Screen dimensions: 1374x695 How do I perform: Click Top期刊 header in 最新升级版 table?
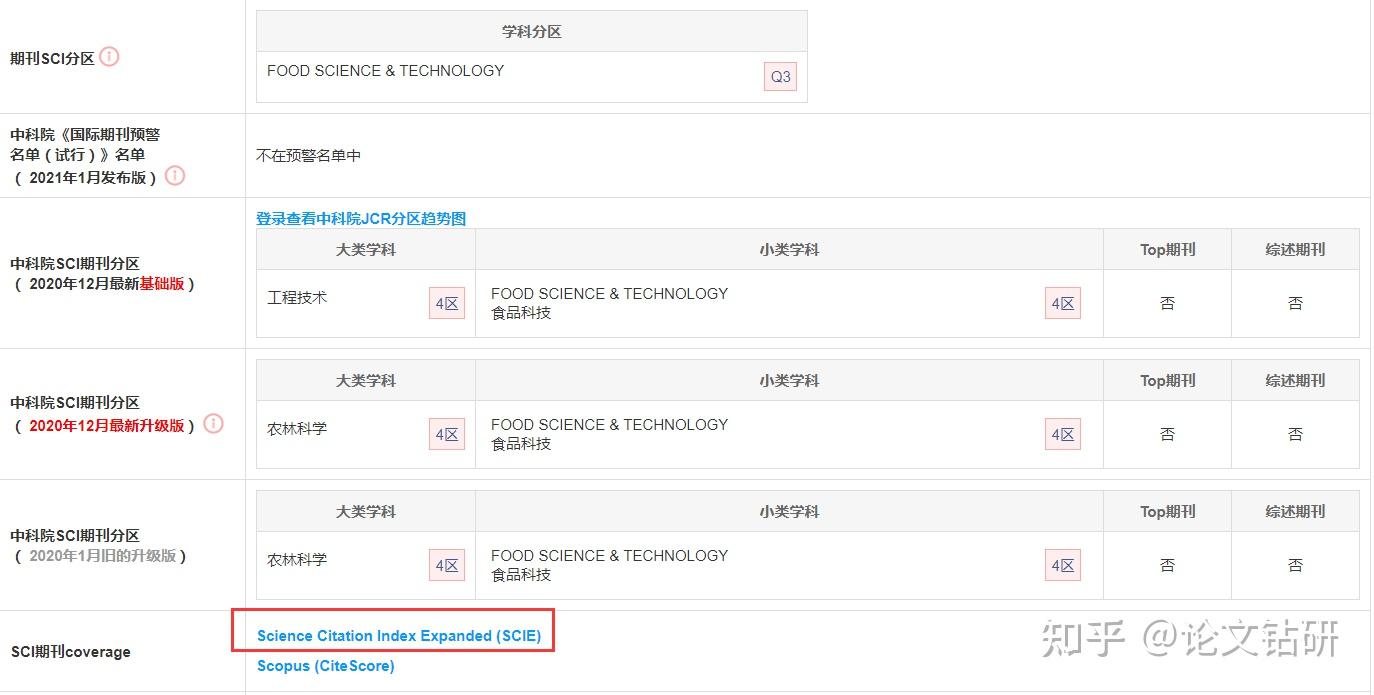[x=1168, y=380]
